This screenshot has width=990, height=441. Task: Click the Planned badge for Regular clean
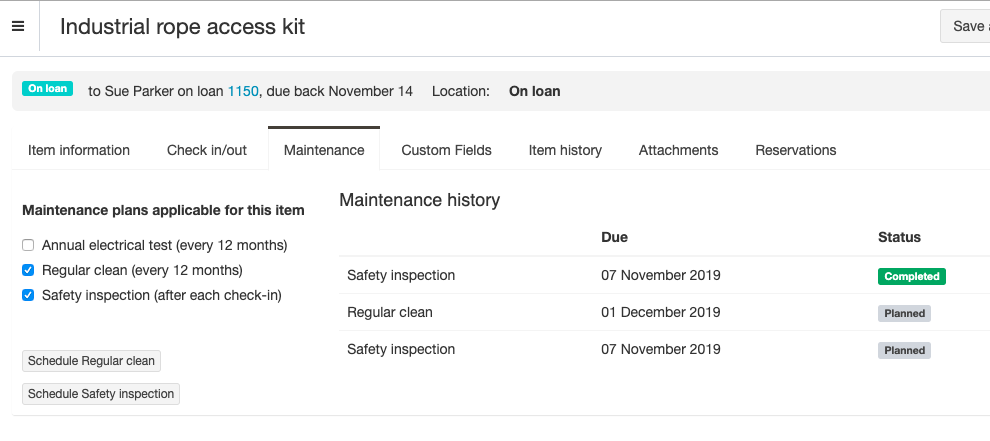tap(904, 313)
